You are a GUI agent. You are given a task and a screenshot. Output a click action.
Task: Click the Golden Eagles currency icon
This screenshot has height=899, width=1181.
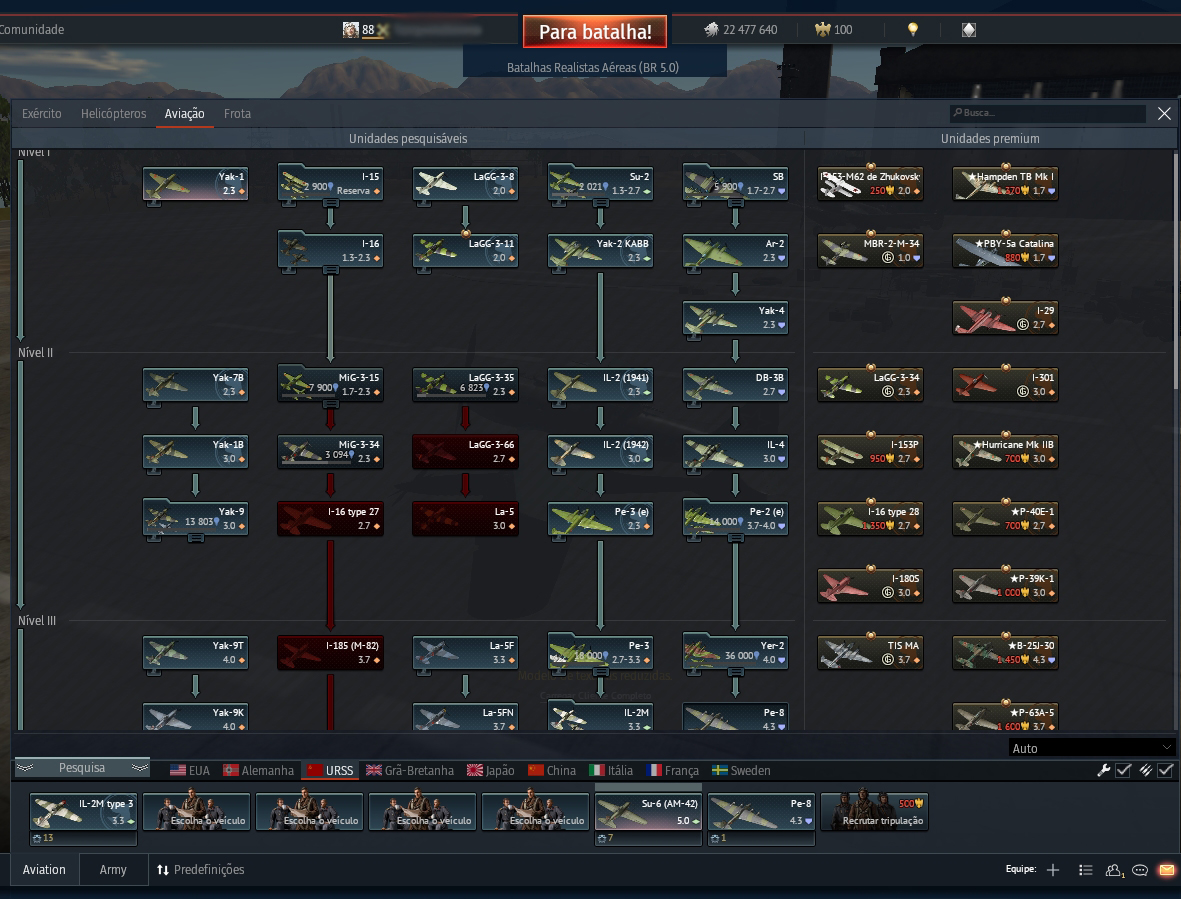coord(822,29)
